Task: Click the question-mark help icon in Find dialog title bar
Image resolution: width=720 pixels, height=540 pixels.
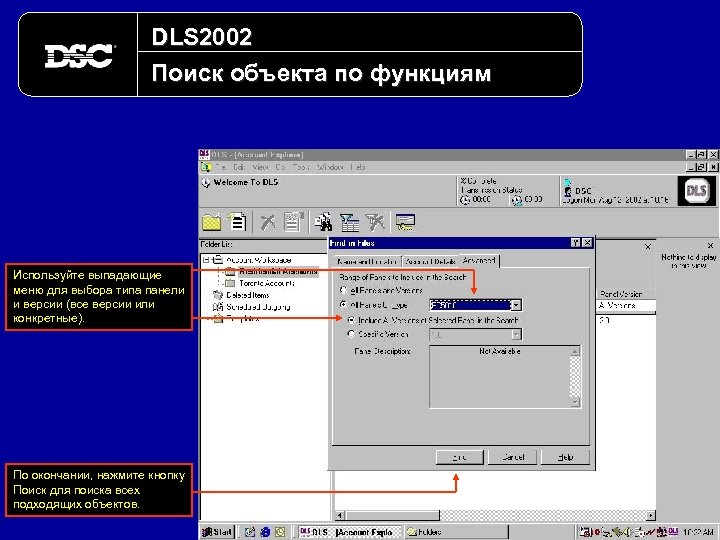Action: coord(575,243)
